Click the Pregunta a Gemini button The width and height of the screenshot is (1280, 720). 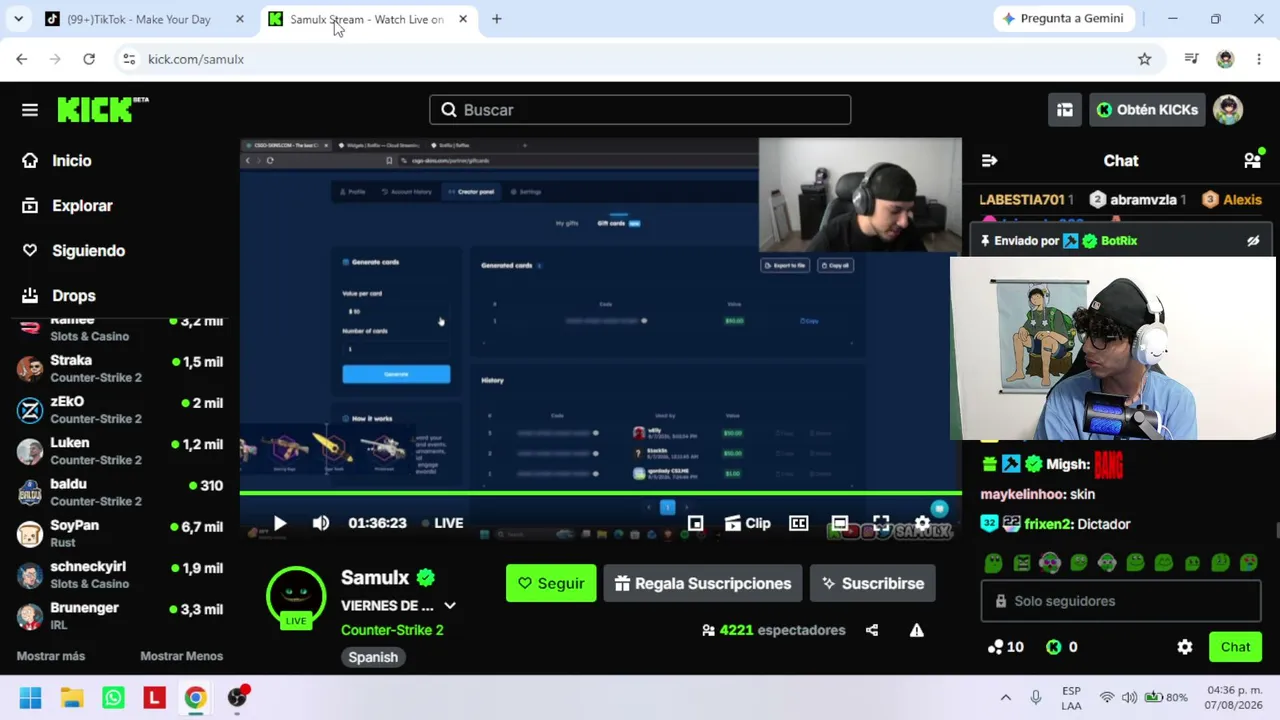1063,19
